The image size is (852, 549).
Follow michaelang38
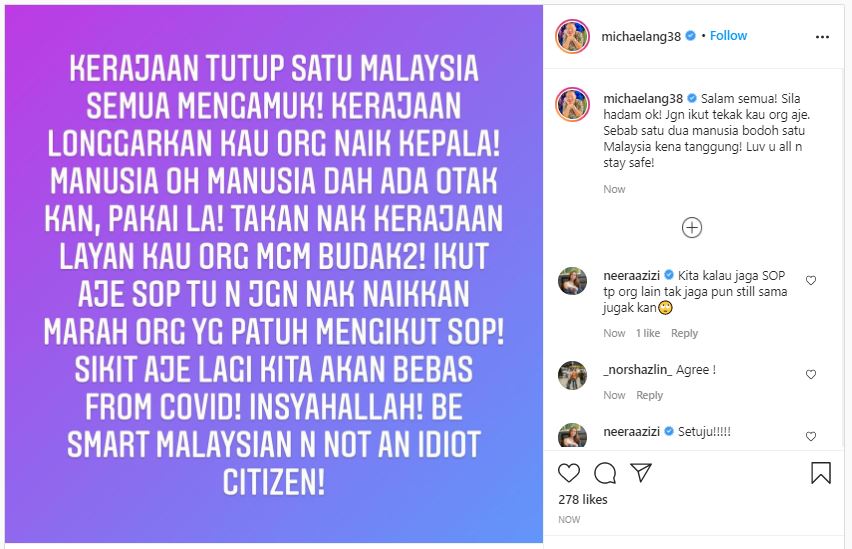728,36
